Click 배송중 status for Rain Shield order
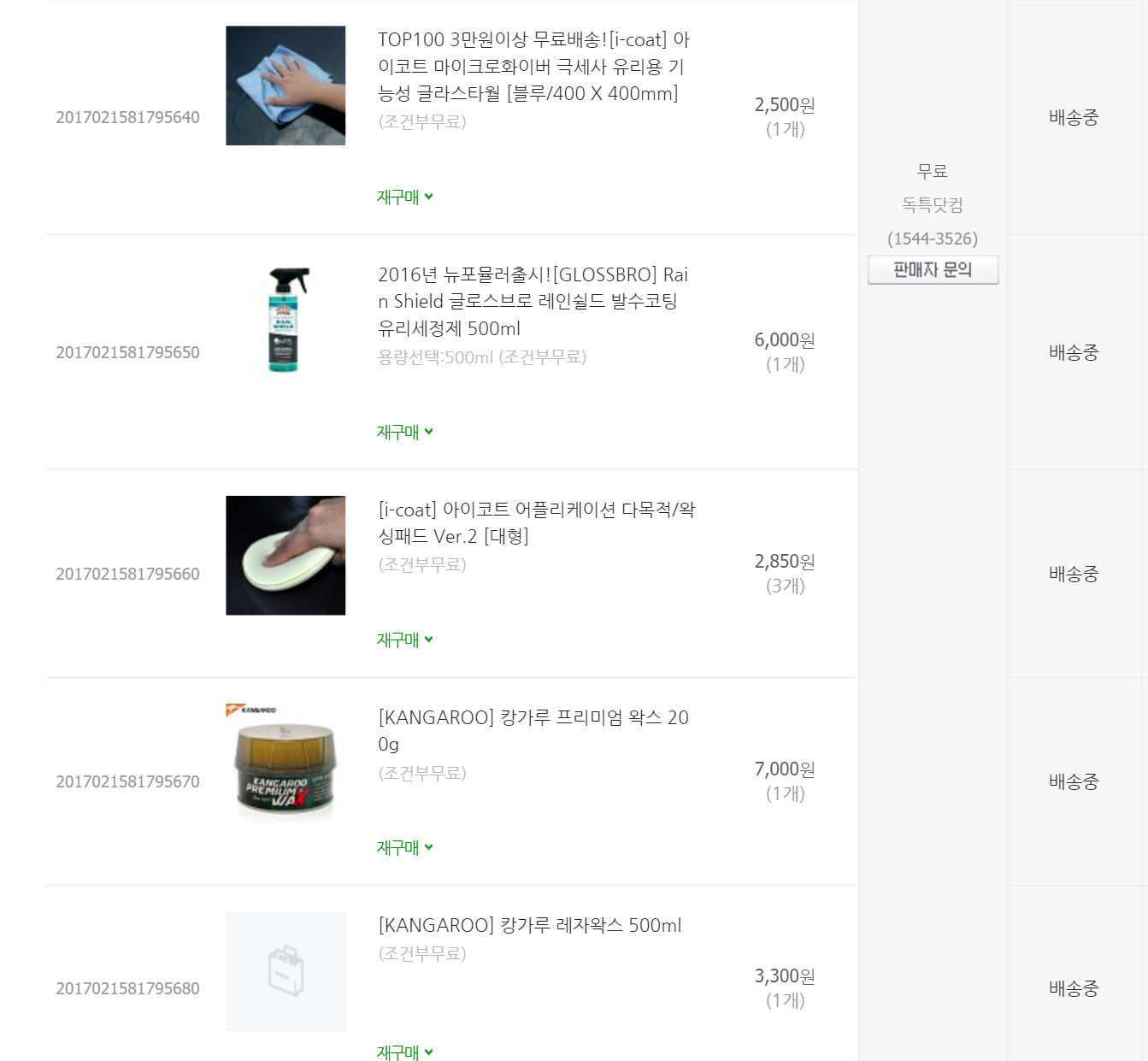This screenshot has width=1148, height=1061. coord(1074,352)
